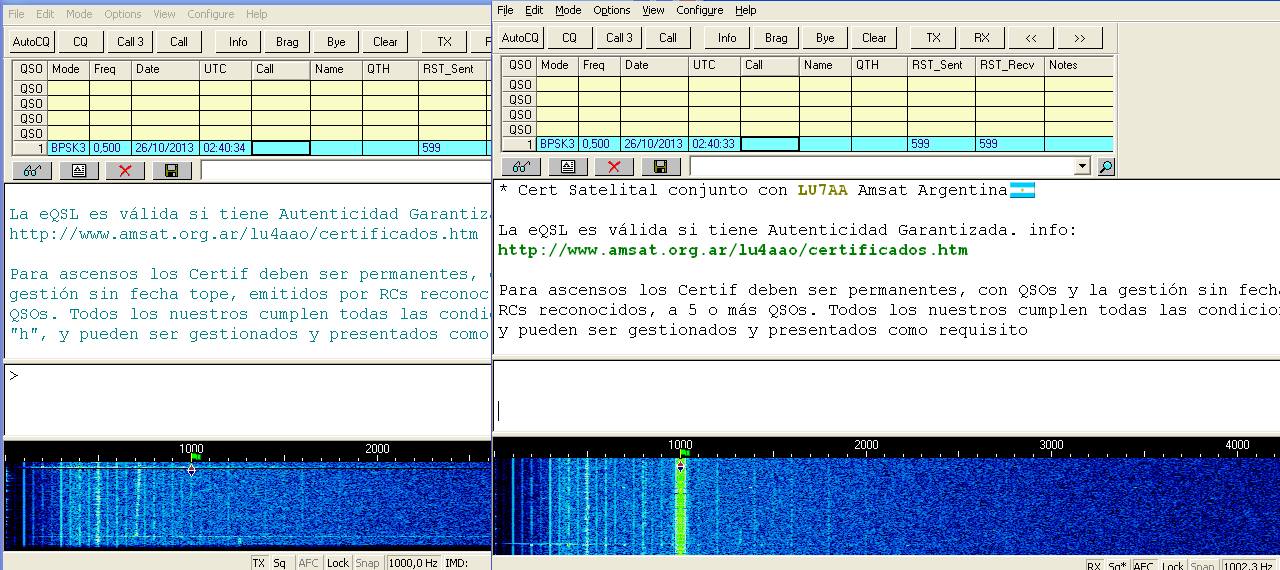Click Clear button in left window
This screenshot has width=1280, height=570.
tap(385, 42)
